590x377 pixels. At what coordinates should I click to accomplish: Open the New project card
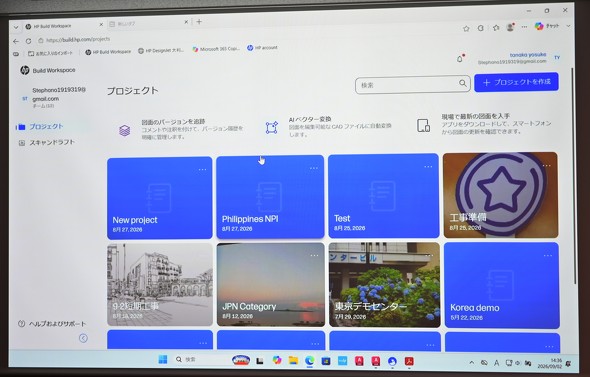coord(160,198)
